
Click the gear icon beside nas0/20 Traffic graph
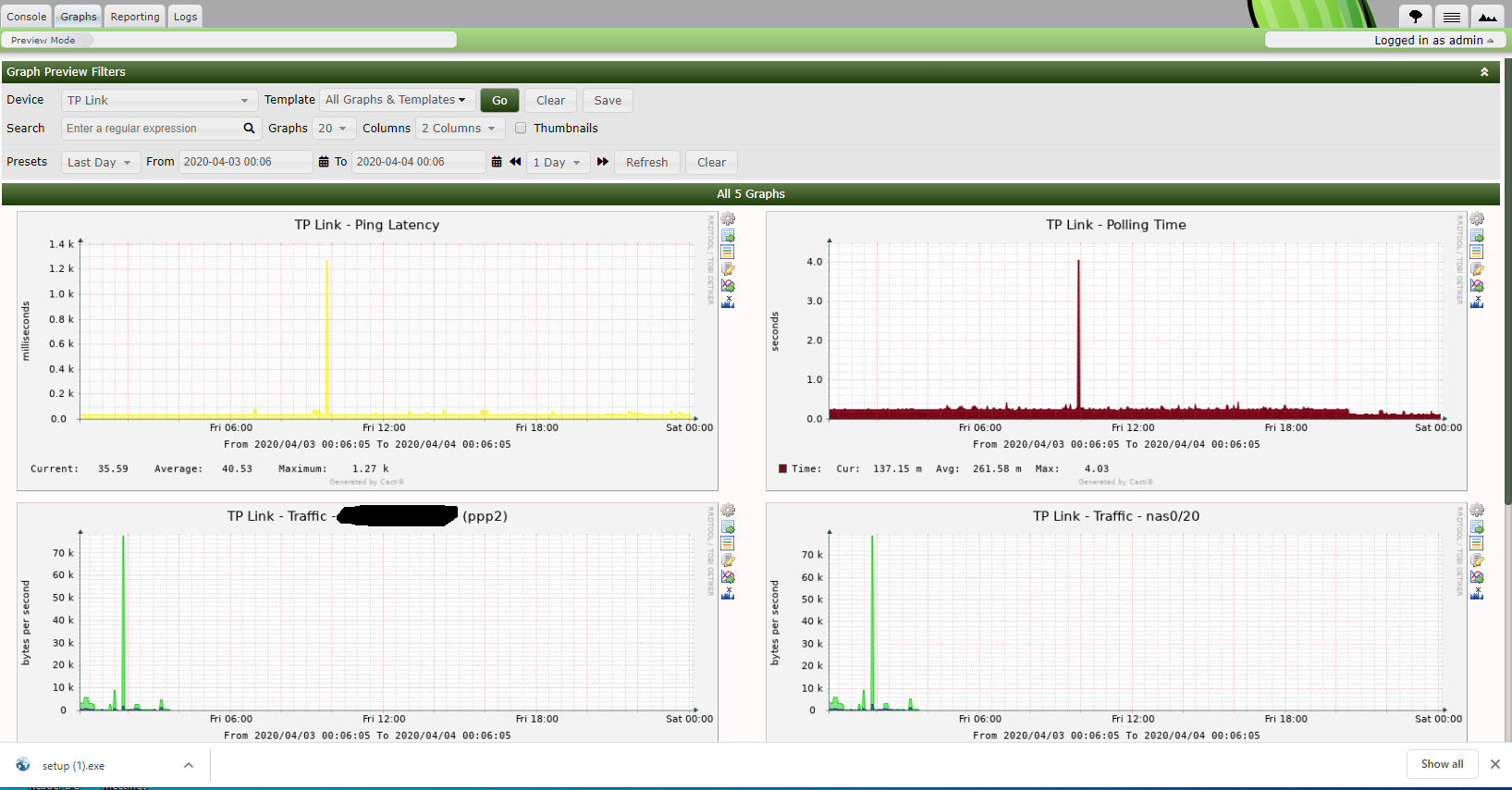1477,511
